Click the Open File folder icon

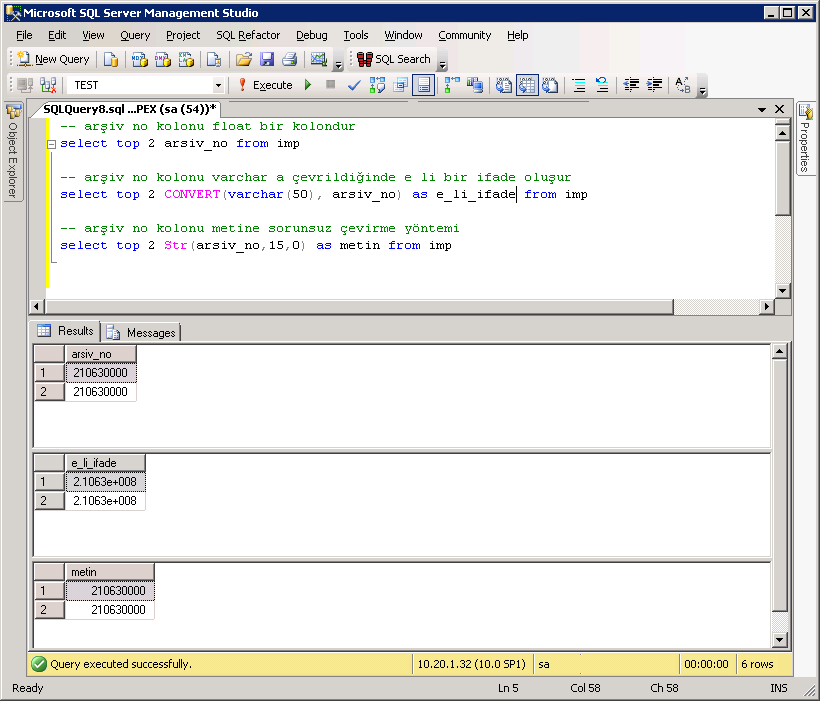pos(244,60)
